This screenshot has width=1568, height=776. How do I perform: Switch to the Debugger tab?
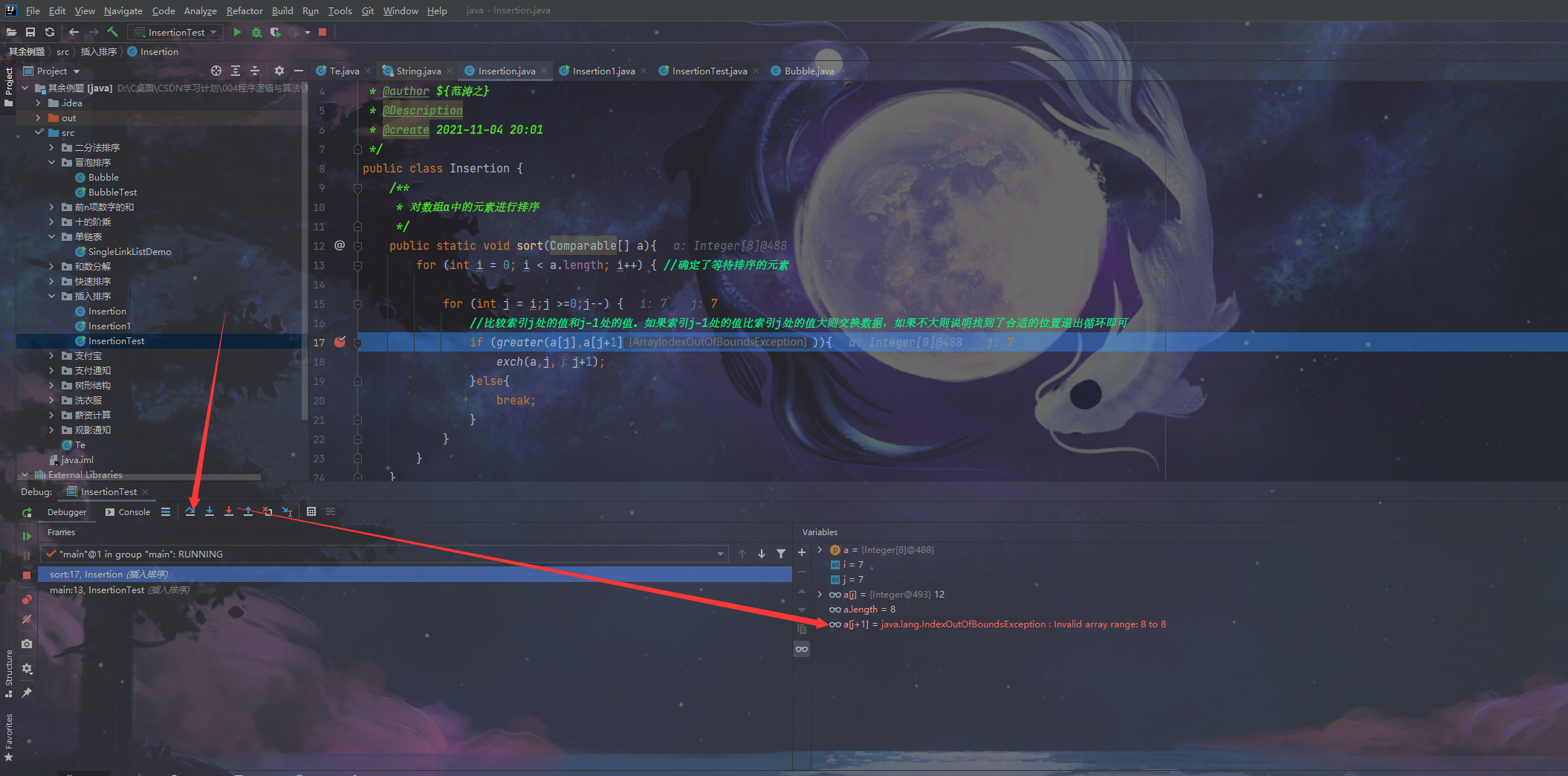tap(67, 512)
